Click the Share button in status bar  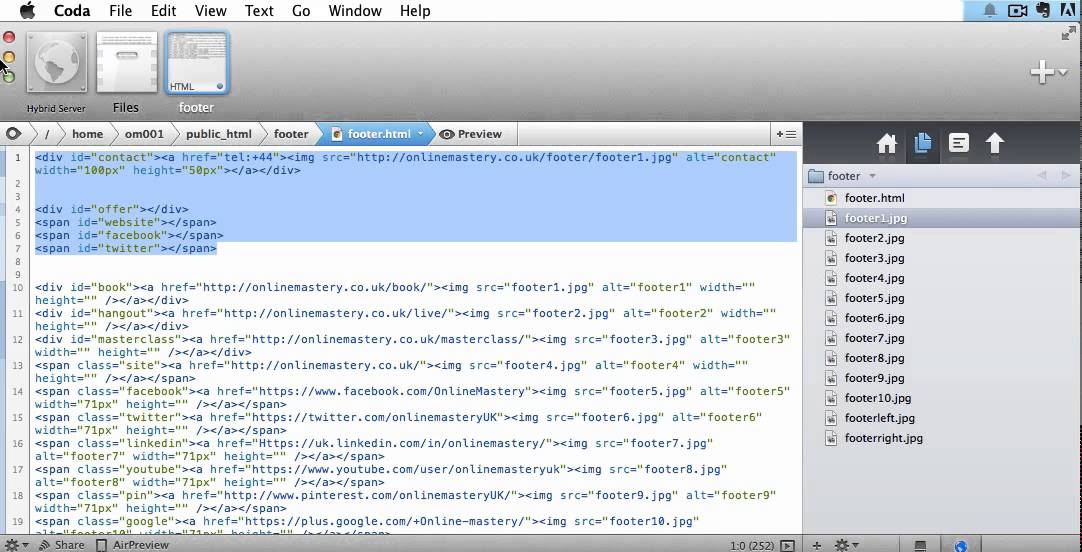(x=61, y=545)
